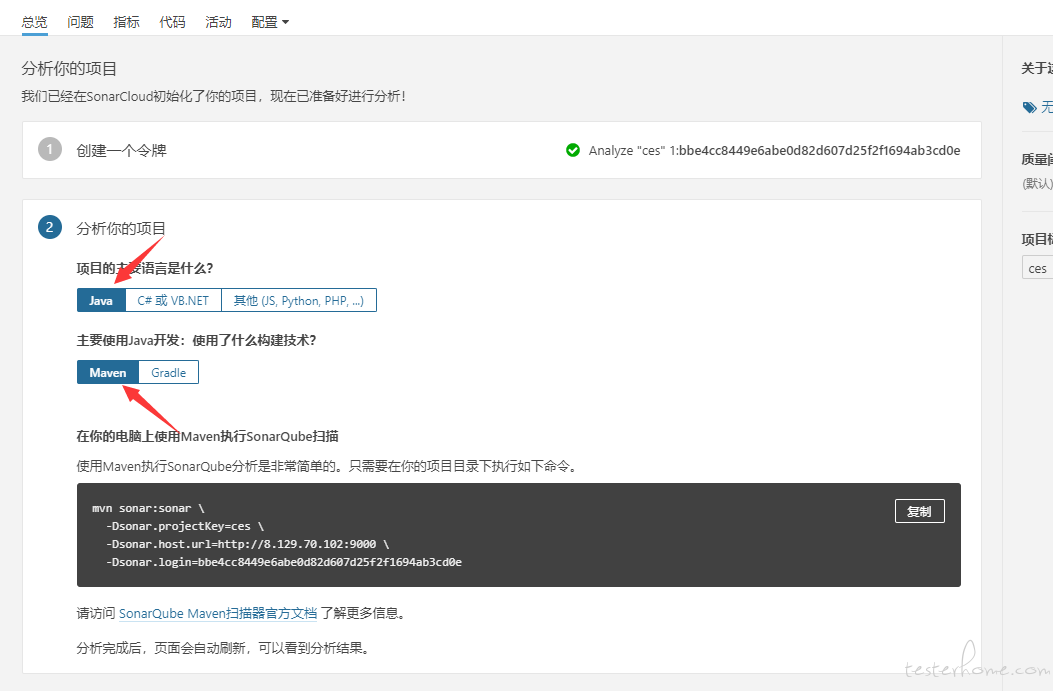Select C# 或 VB.NET language option
This screenshot has height=691, width=1053.
coord(173,300)
